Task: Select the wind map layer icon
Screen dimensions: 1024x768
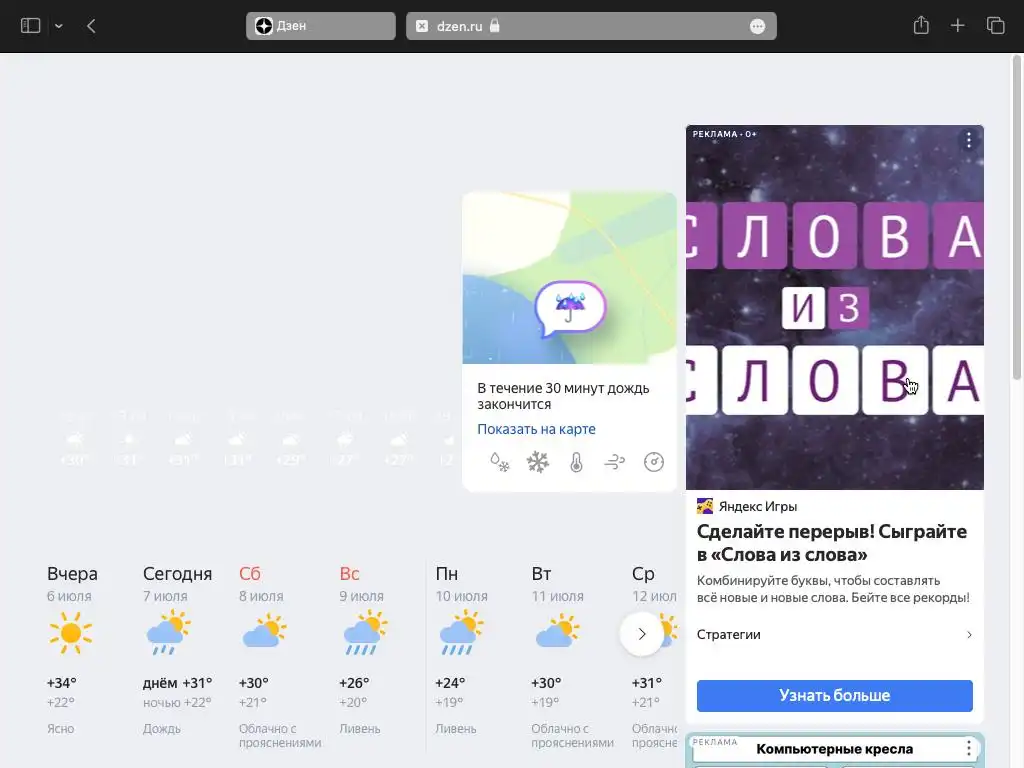Action: click(615, 462)
